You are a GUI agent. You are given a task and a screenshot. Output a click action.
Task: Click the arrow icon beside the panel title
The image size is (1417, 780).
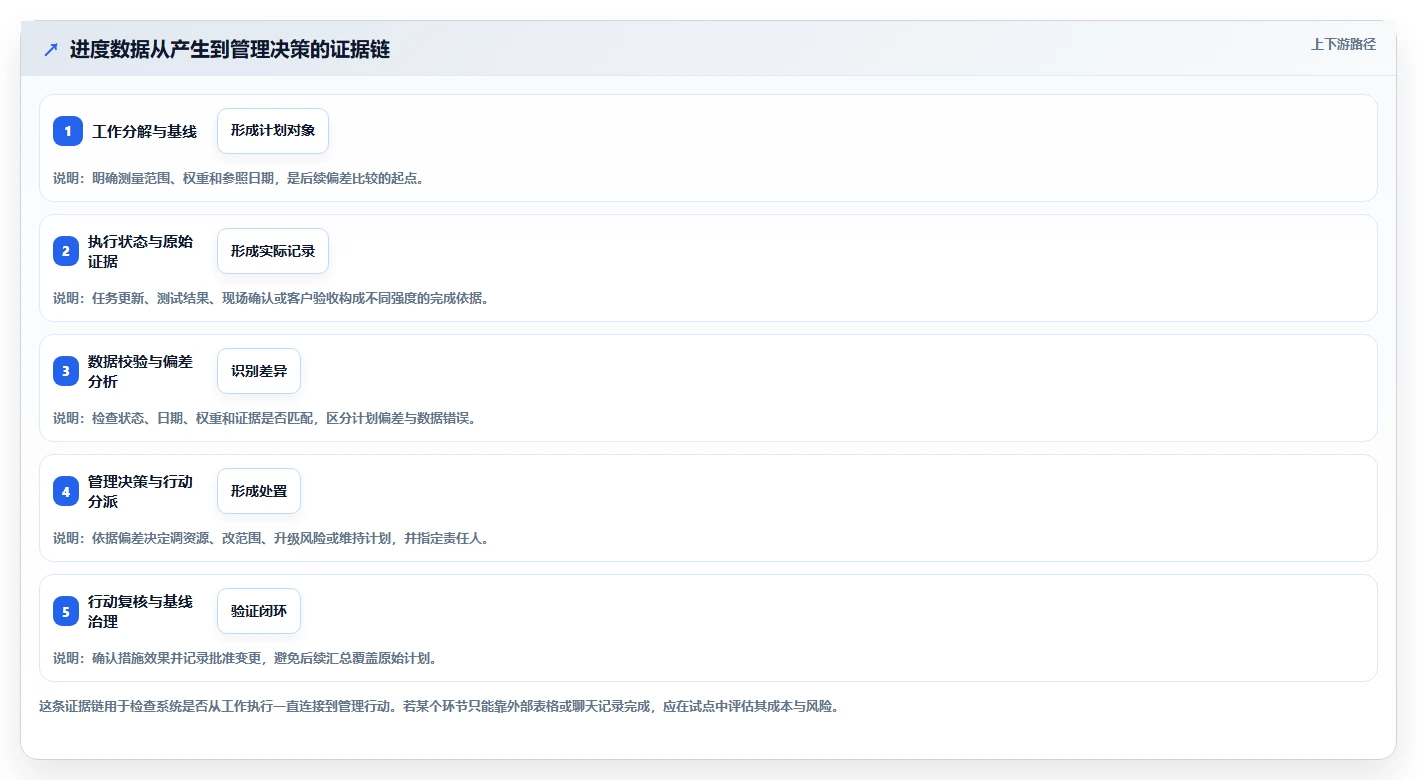point(51,50)
